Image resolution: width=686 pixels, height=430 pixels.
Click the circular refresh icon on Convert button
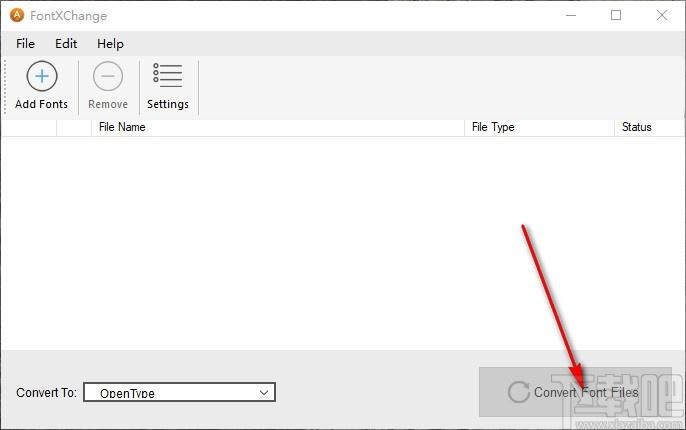pos(519,392)
